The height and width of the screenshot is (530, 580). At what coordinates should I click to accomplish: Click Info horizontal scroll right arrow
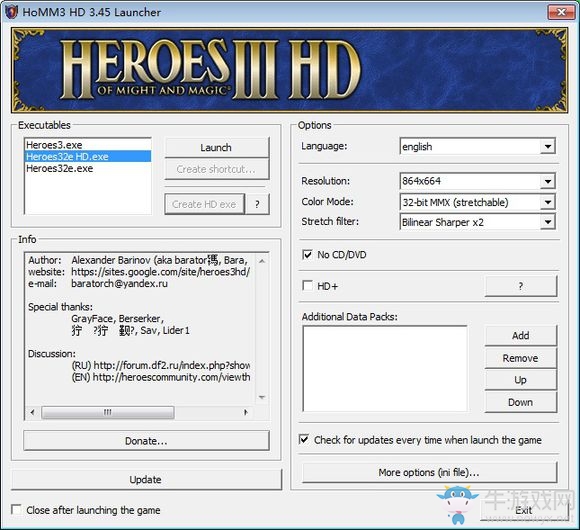(246, 412)
